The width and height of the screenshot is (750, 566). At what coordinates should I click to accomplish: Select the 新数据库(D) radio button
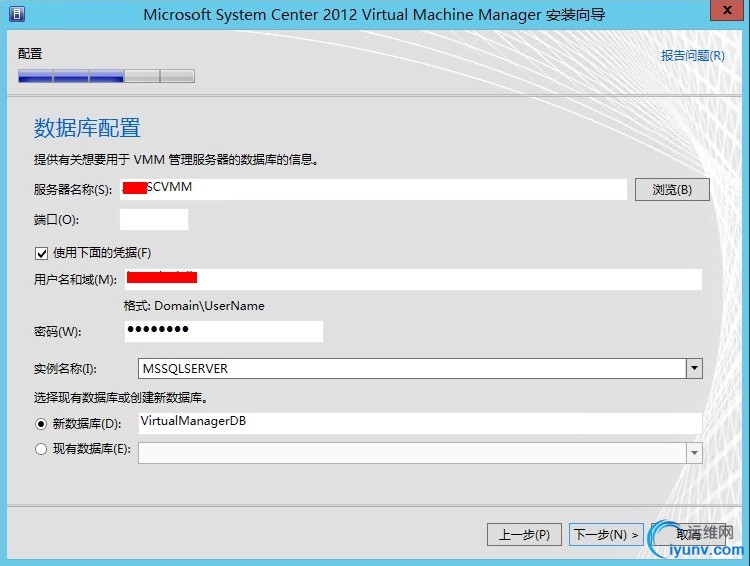41,424
